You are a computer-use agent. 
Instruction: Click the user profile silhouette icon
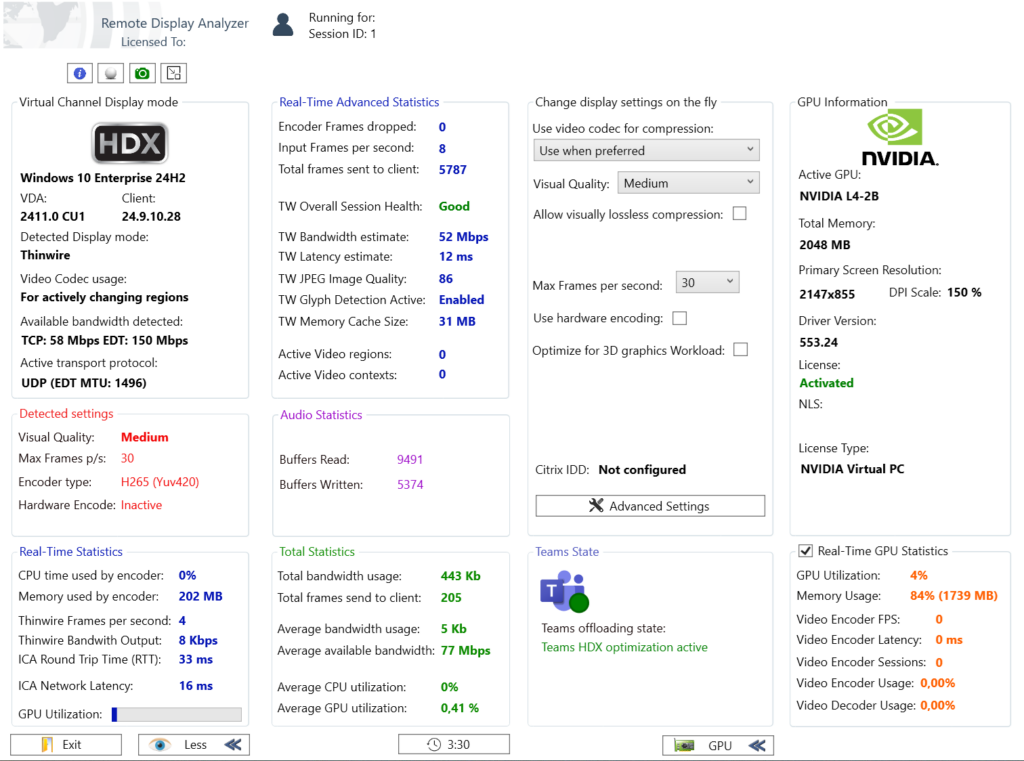pyautogui.click(x=283, y=25)
